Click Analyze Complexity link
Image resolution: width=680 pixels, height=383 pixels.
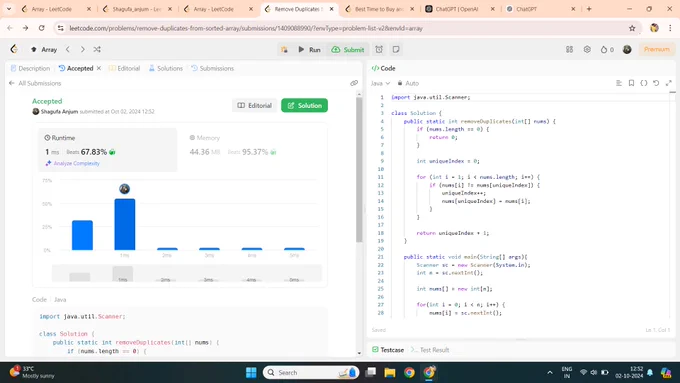pyautogui.click(x=73, y=164)
